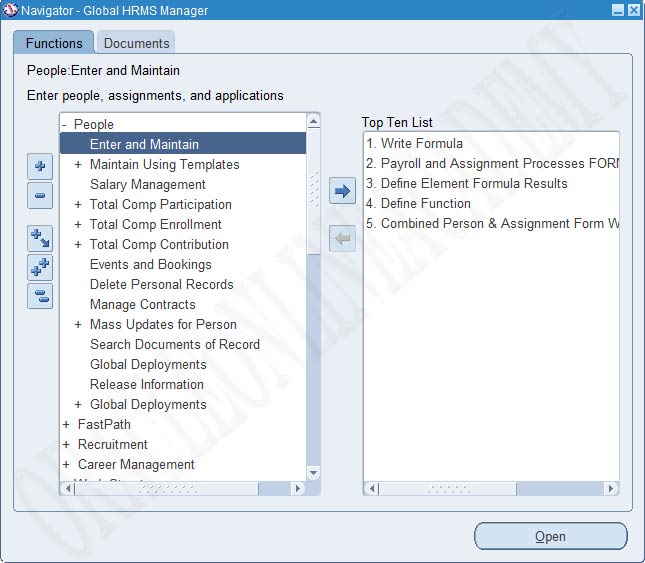
Task: Expand Total Comp Participation node
Action: click(78, 204)
